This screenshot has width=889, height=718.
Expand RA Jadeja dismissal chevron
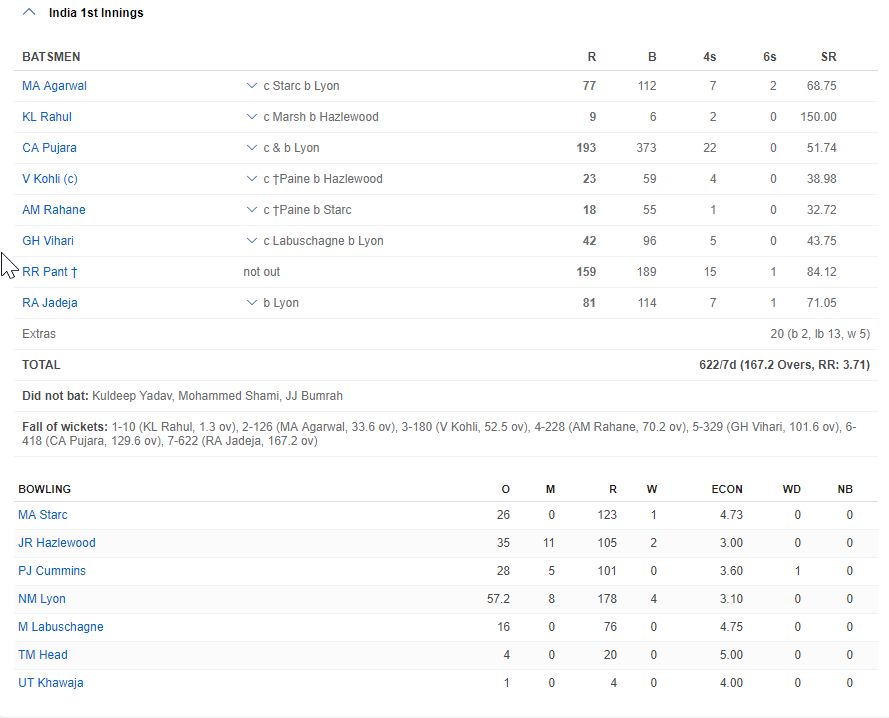coord(251,303)
